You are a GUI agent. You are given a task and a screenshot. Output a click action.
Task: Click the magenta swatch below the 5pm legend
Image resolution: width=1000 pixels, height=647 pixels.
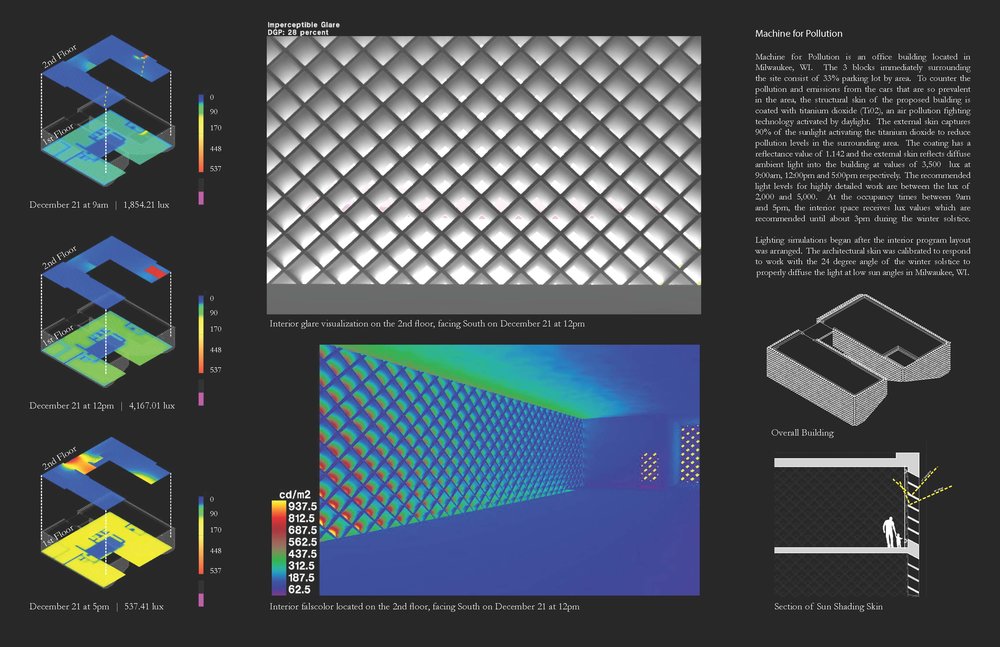201,599
